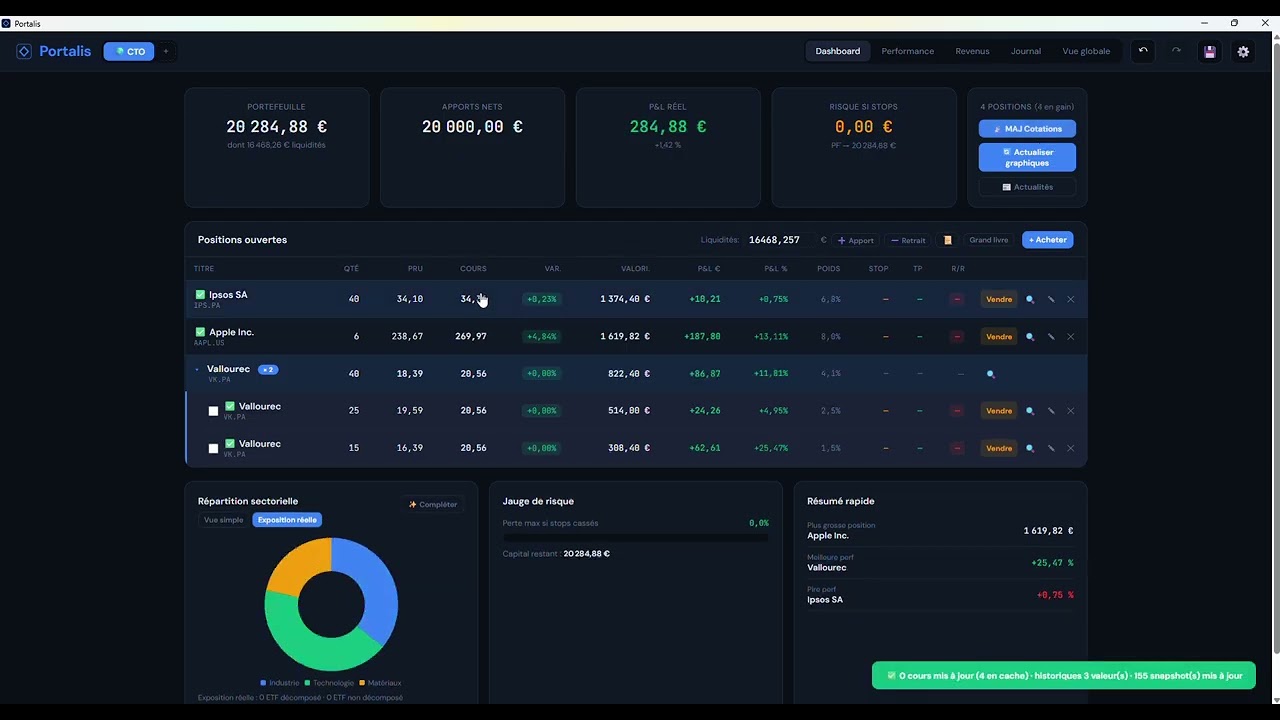Inspect the 15-share Vallourec lot with magnifier
The image size is (1280, 720).
(1030, 448)
